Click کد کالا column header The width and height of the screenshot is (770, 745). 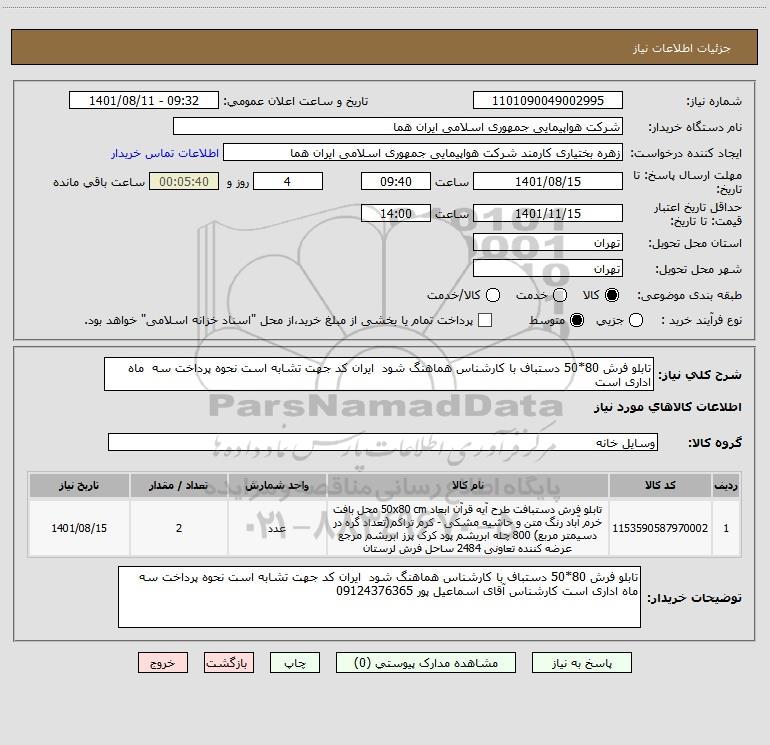(x=660, y=485)
